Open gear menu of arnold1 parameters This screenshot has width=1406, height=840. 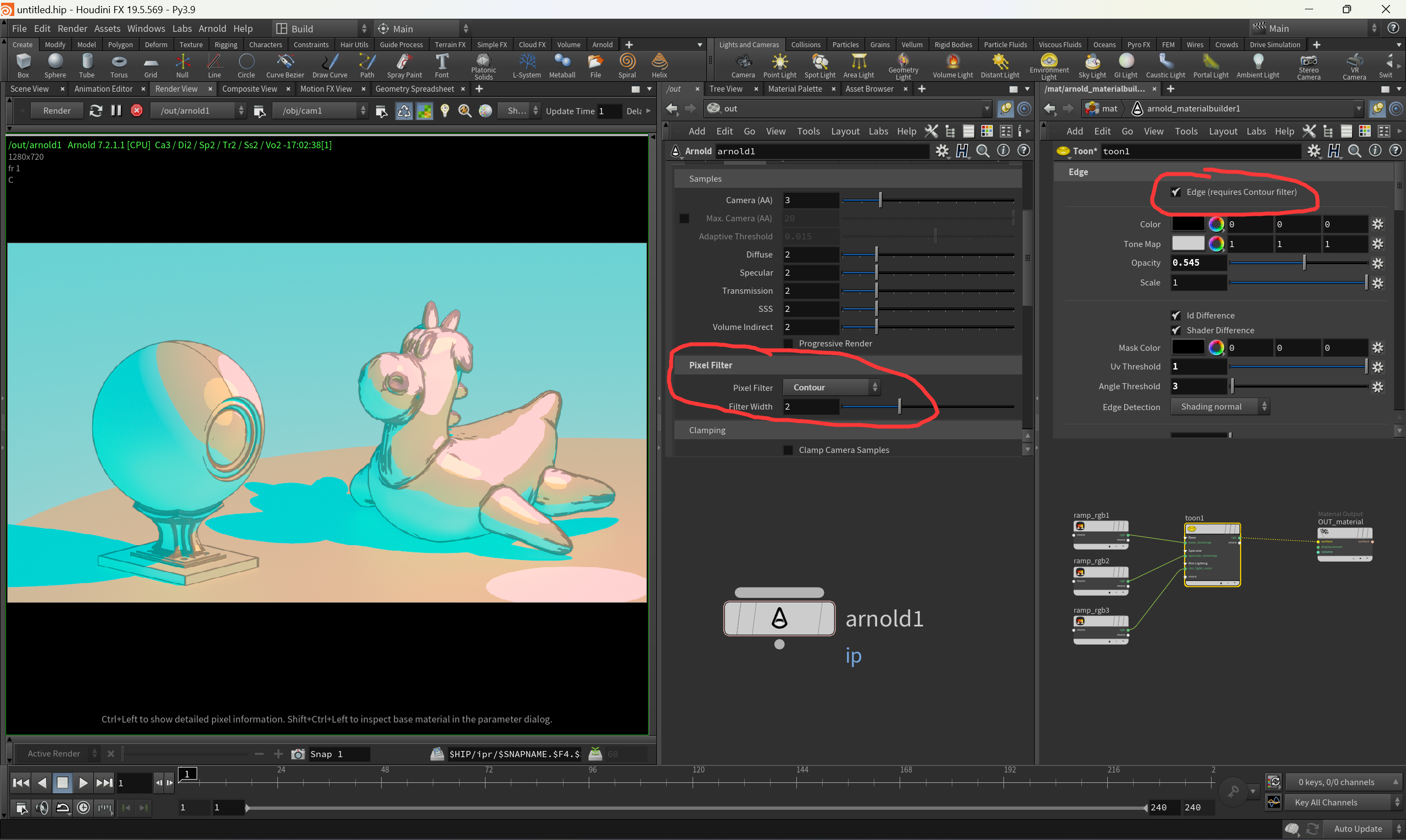942,150
